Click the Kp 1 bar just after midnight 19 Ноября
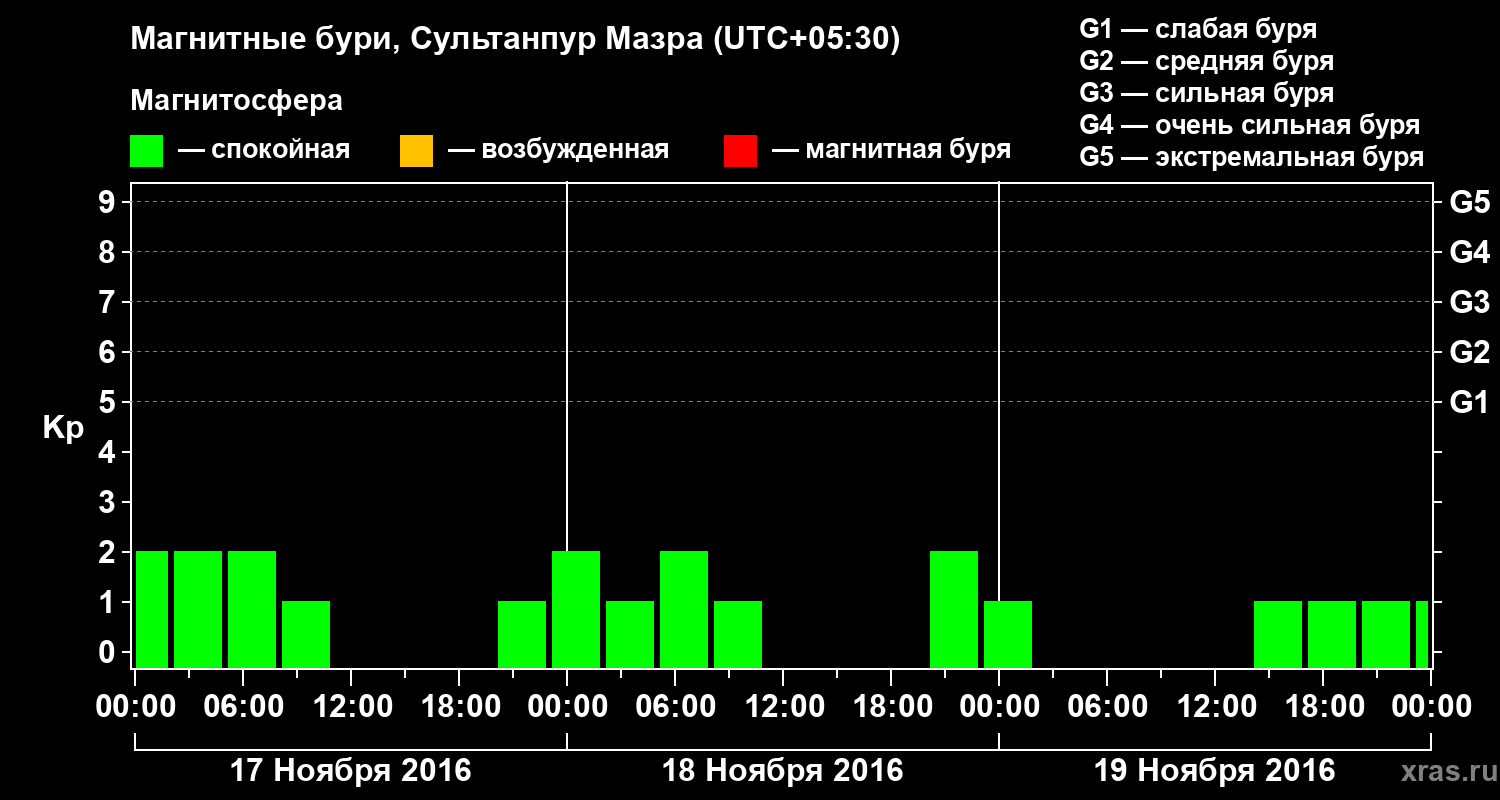The width and height of the screenshot is (1500, 800). (x=1008, y=634)
